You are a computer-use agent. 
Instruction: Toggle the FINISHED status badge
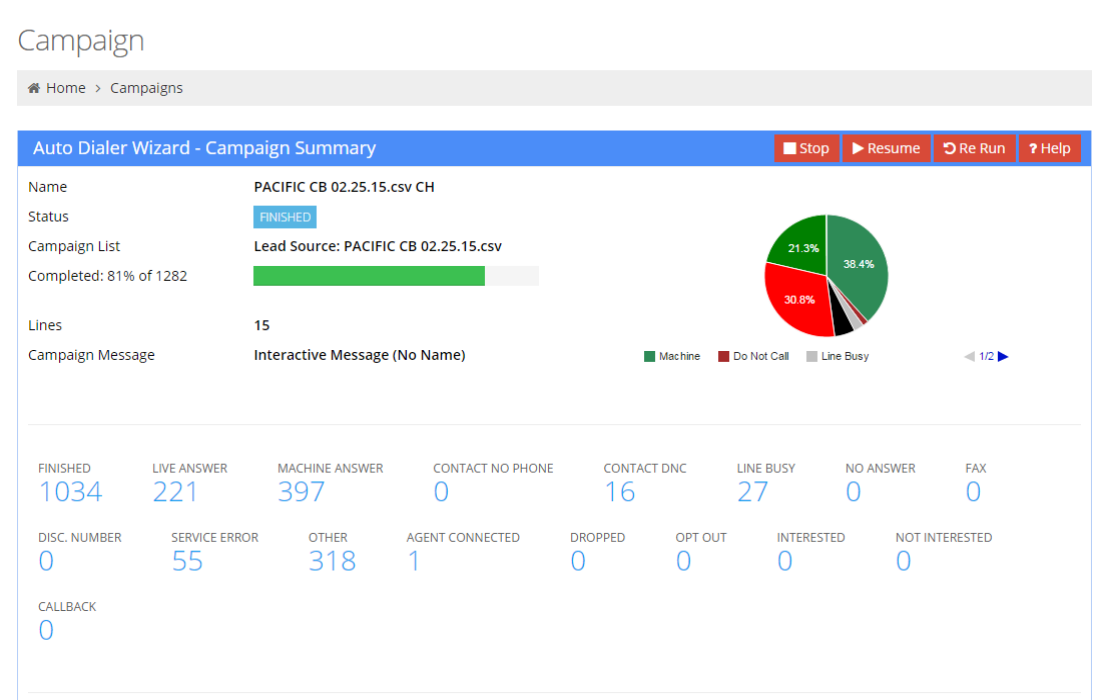tap(284, 216)
